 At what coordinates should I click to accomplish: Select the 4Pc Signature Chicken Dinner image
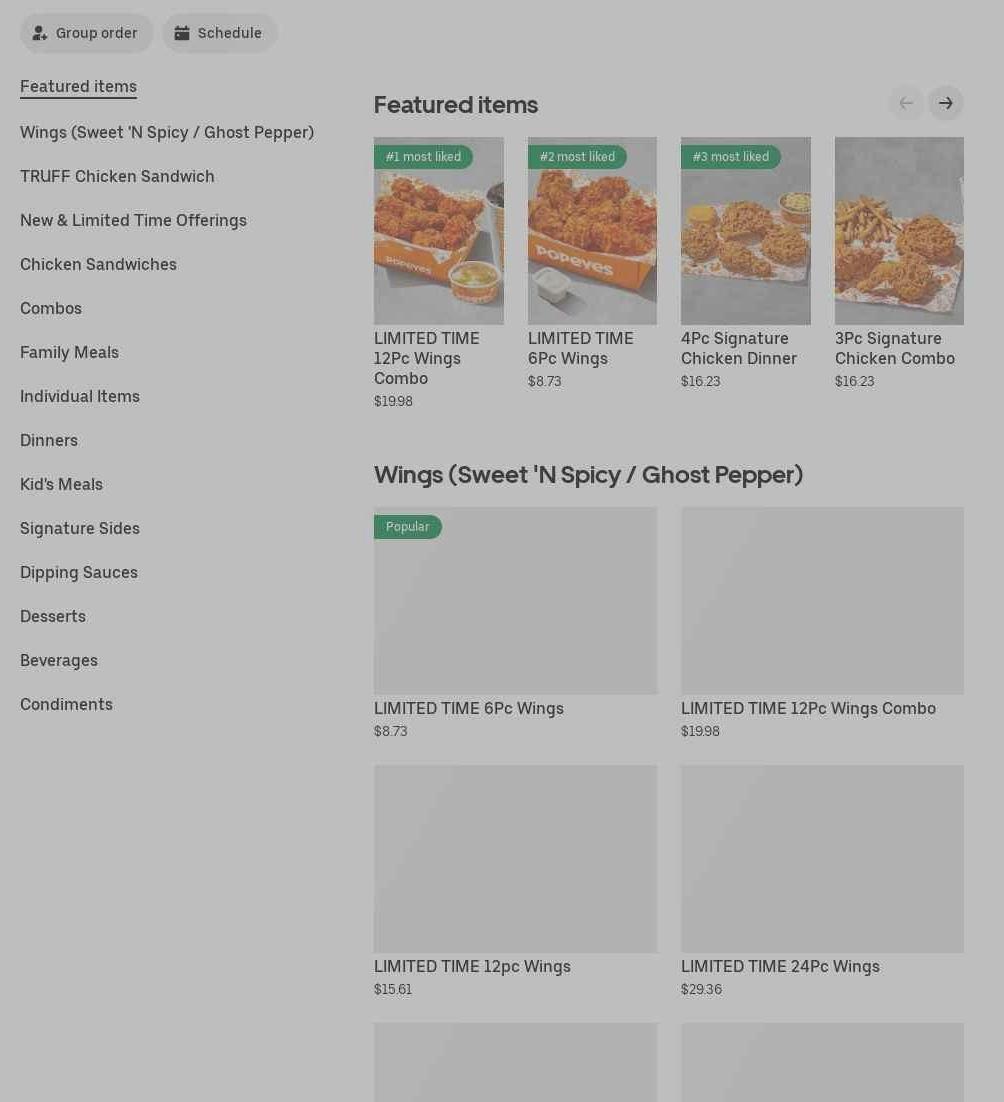coord(745,231)
